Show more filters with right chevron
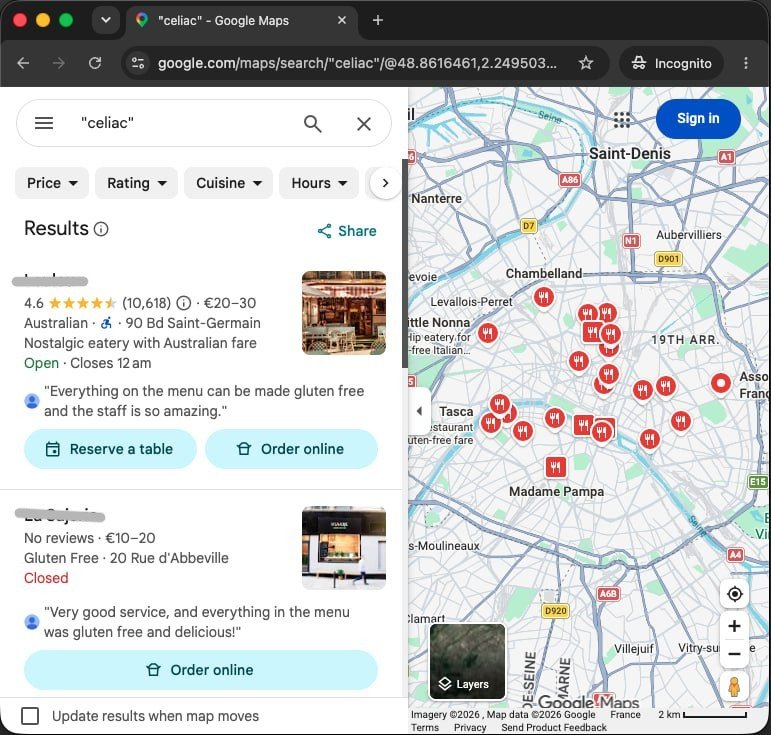771x735 pixels. pyautogui.click(x=386, y=183)
